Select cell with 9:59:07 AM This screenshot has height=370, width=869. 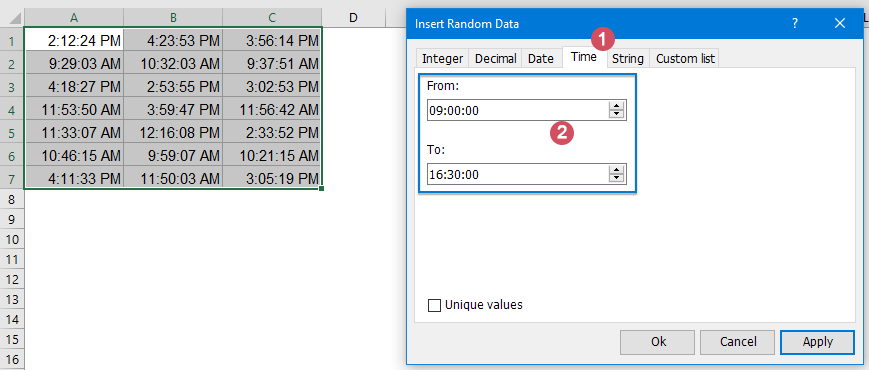pos(173,155)
